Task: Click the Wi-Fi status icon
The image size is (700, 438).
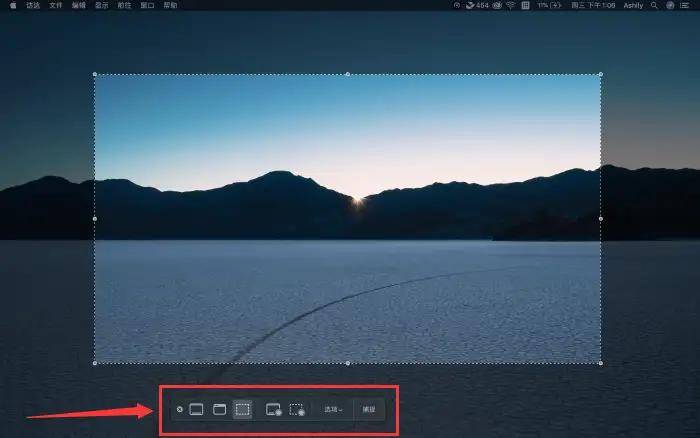Action: (x=510, y=5)
